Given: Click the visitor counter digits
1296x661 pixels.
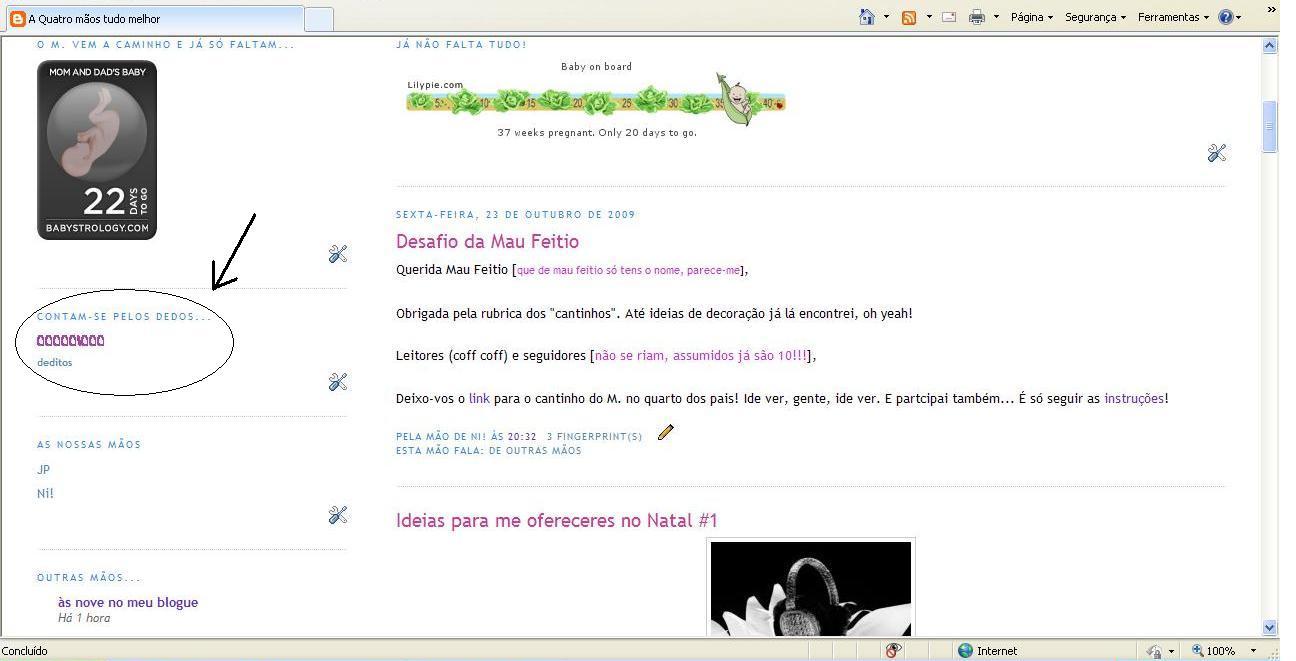Looking at the screenshot, I should click(x=71, y=341).
